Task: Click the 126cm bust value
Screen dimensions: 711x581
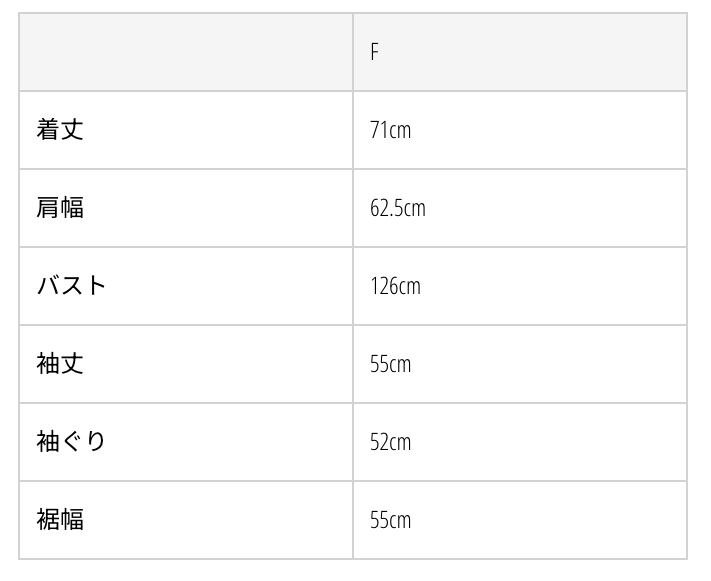Action: coord(395,286)
